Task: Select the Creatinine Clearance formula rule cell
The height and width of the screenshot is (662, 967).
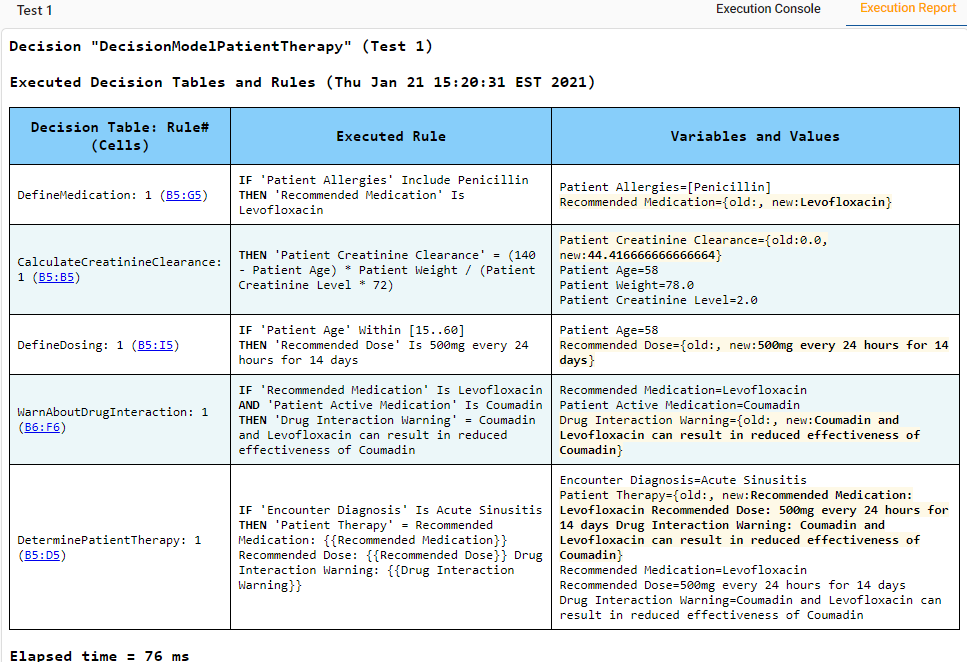Action: [390, 270]
